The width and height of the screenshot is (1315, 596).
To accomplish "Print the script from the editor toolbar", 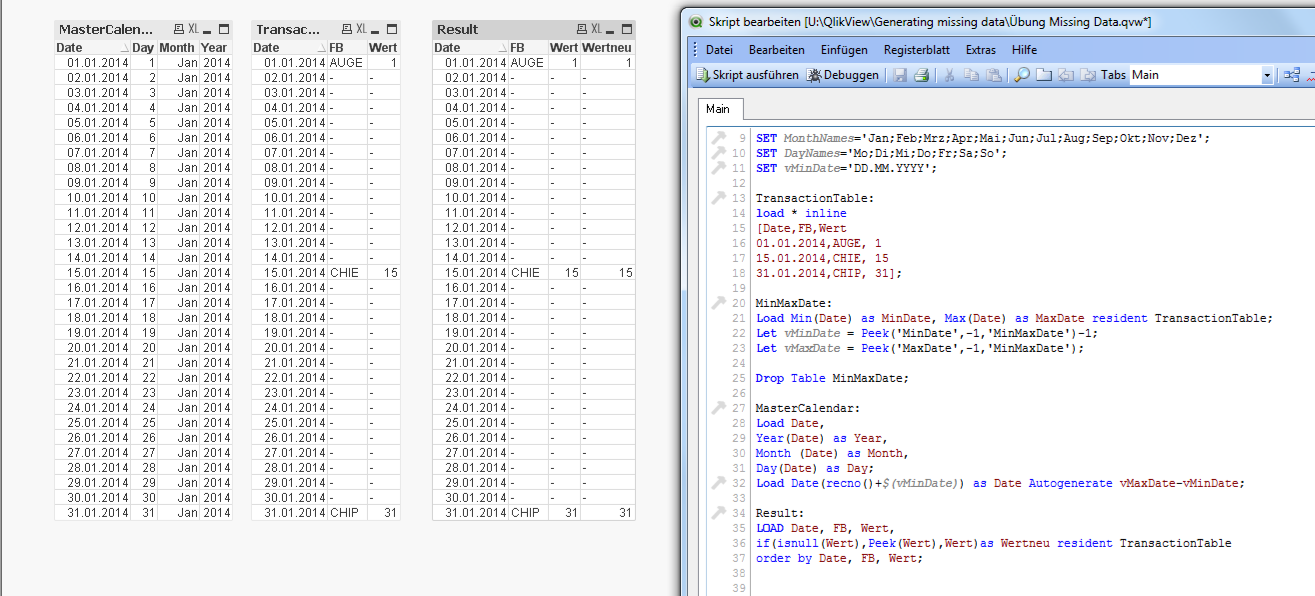I will click(921, 75).
